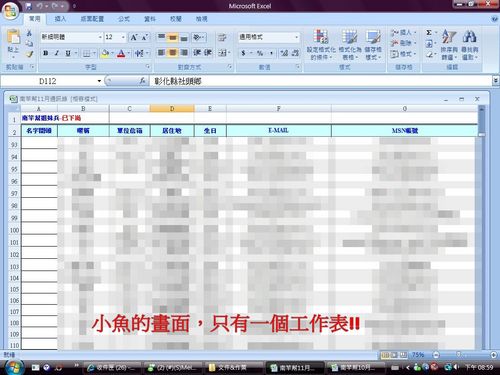Click the insert function fx icon
The height and width of the screenshot is (375, 500).
tap(142, 81)
